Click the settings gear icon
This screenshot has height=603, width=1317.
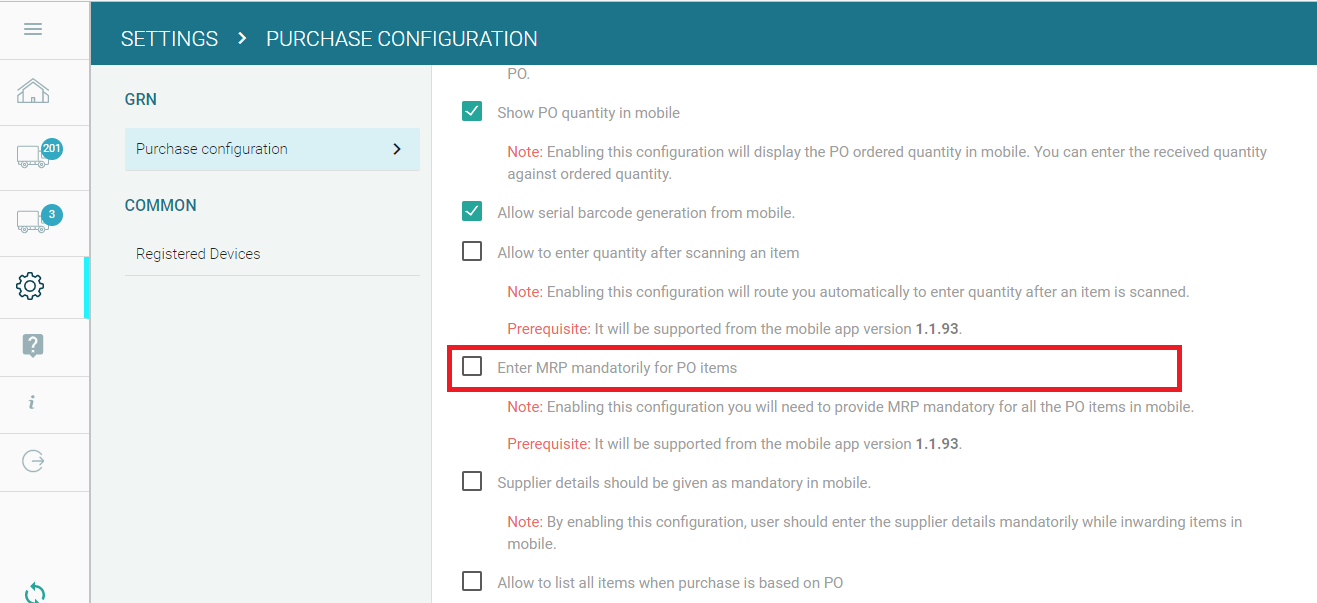pos(31,286)
